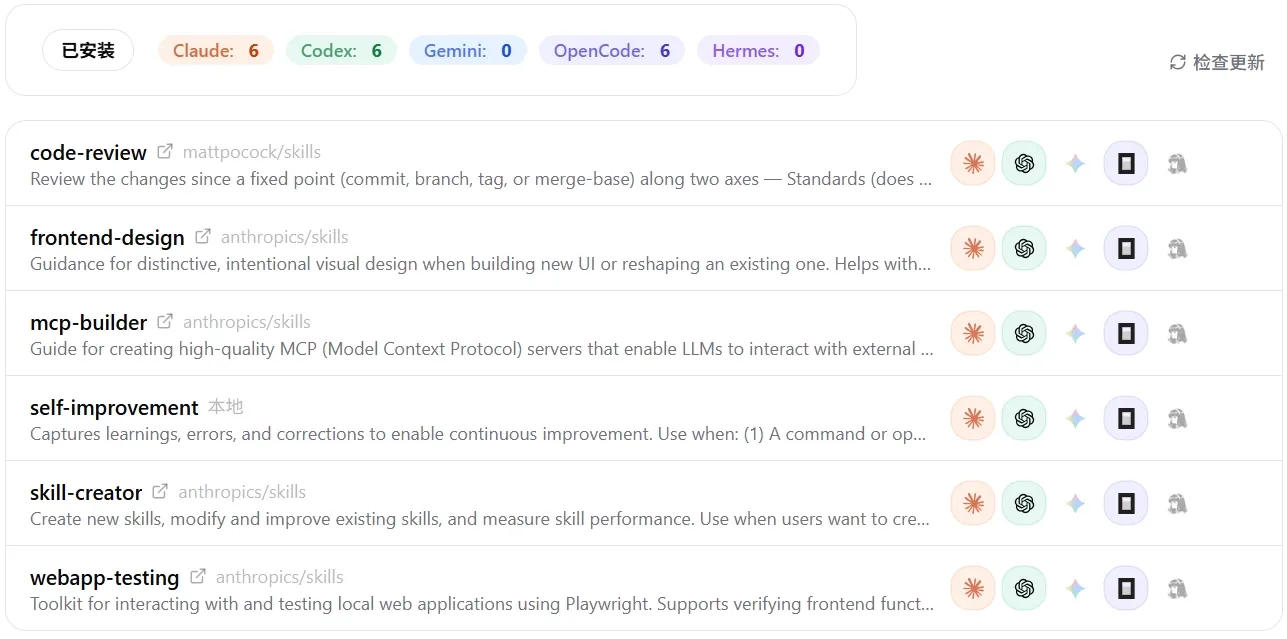Click Gemini sparkle icon on code-review row

coord(1075,163)
